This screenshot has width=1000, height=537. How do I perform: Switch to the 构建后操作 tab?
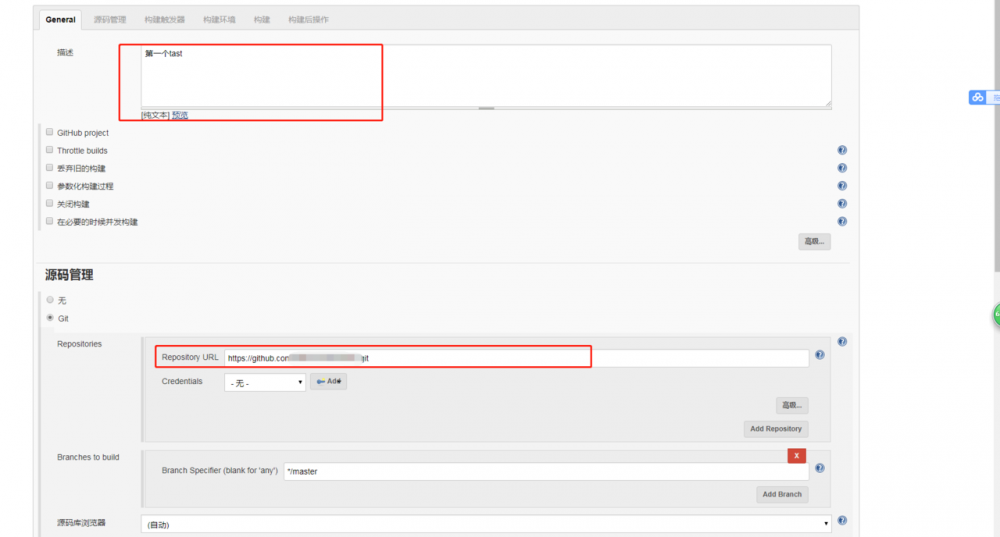pos(309,20)
